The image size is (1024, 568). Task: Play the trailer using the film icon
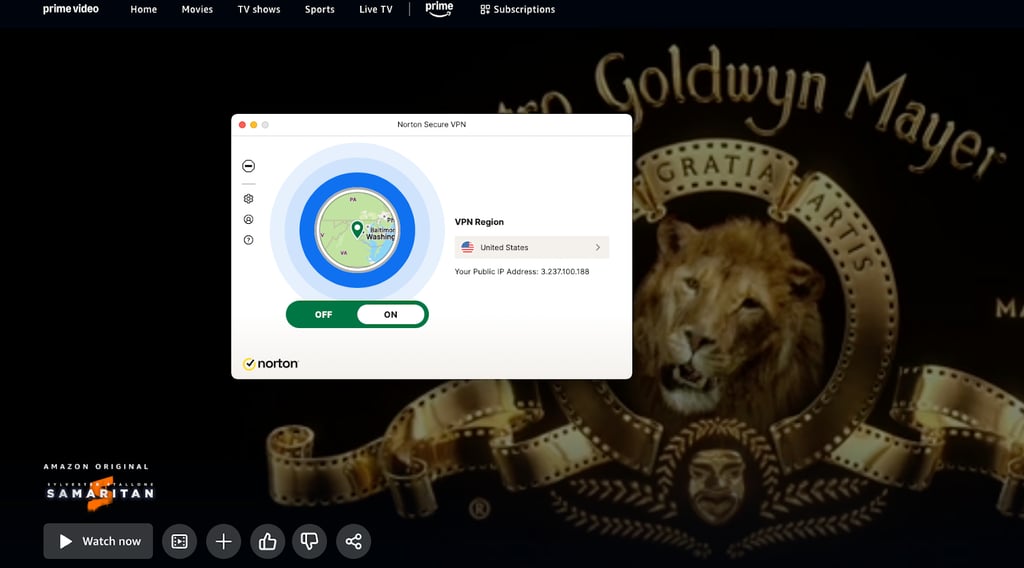tap(180, 541)
